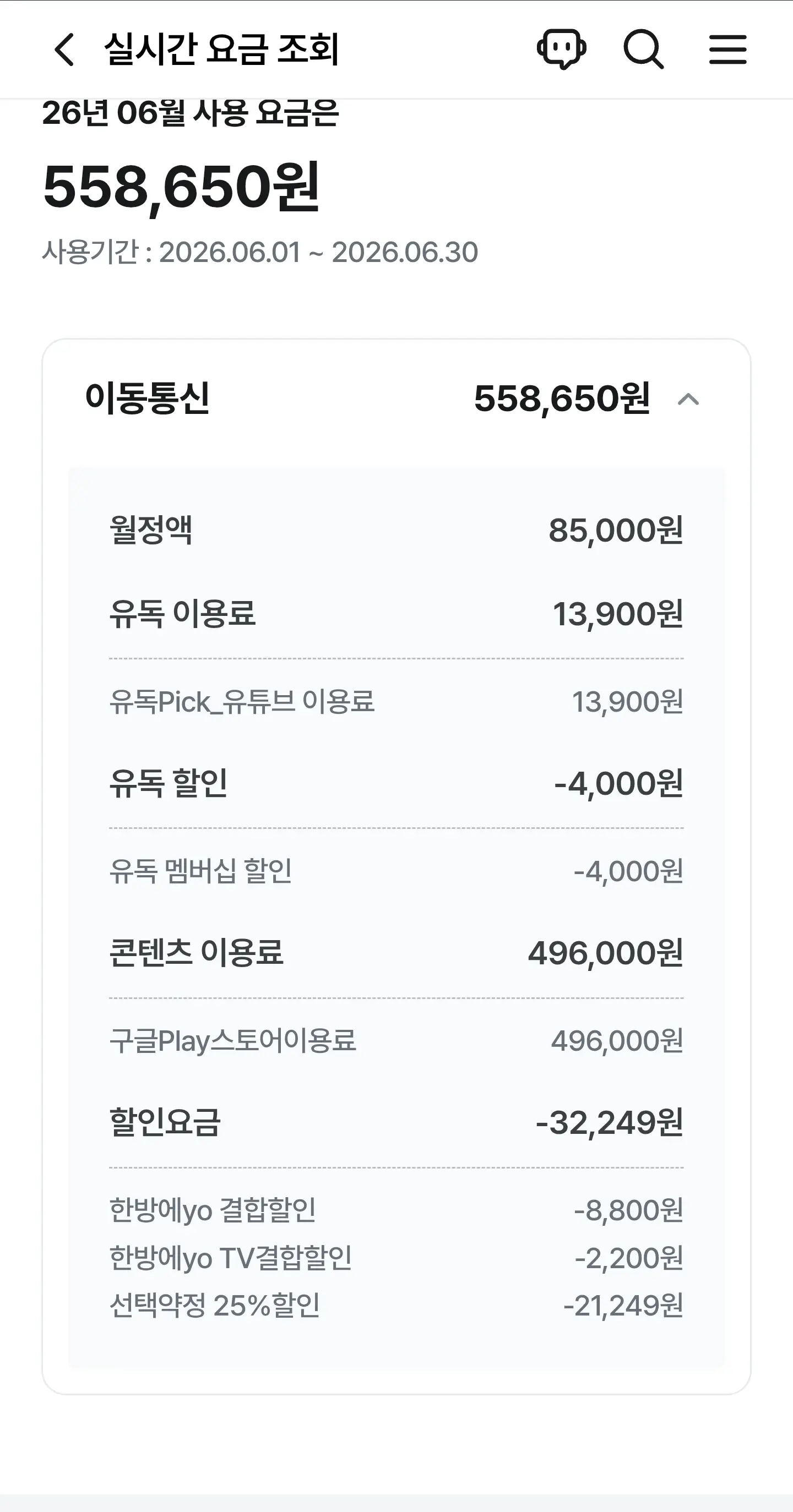Open the search magnifier icon
Viewport: 793px width, 1512px height.
coord(644,50)
